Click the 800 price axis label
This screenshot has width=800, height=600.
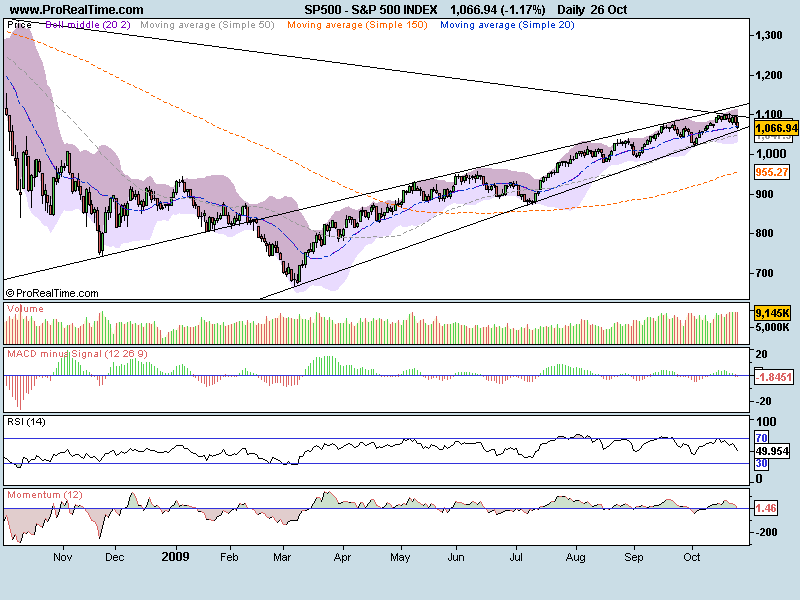pos(766,233)
